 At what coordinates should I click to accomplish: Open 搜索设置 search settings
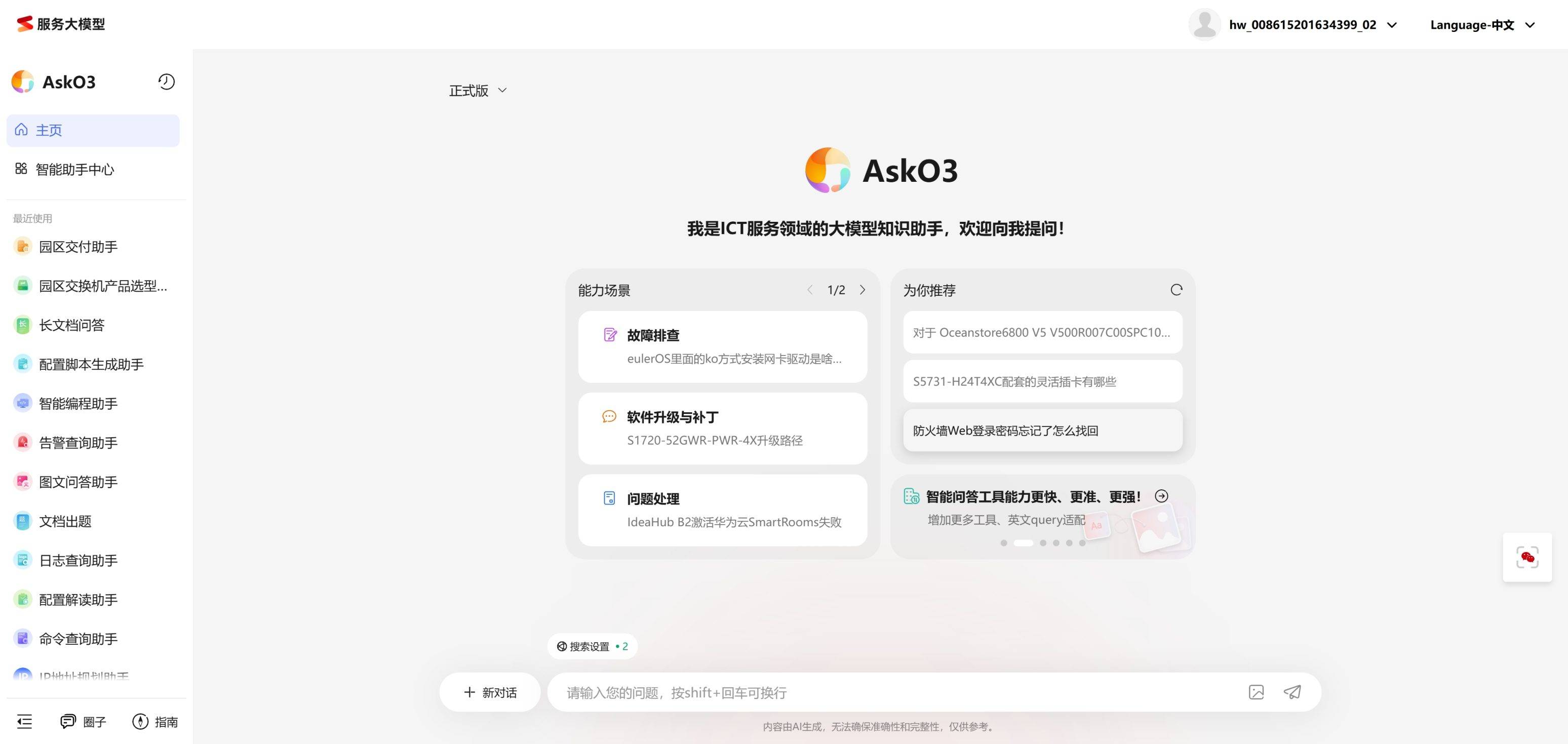pos(592,647)
